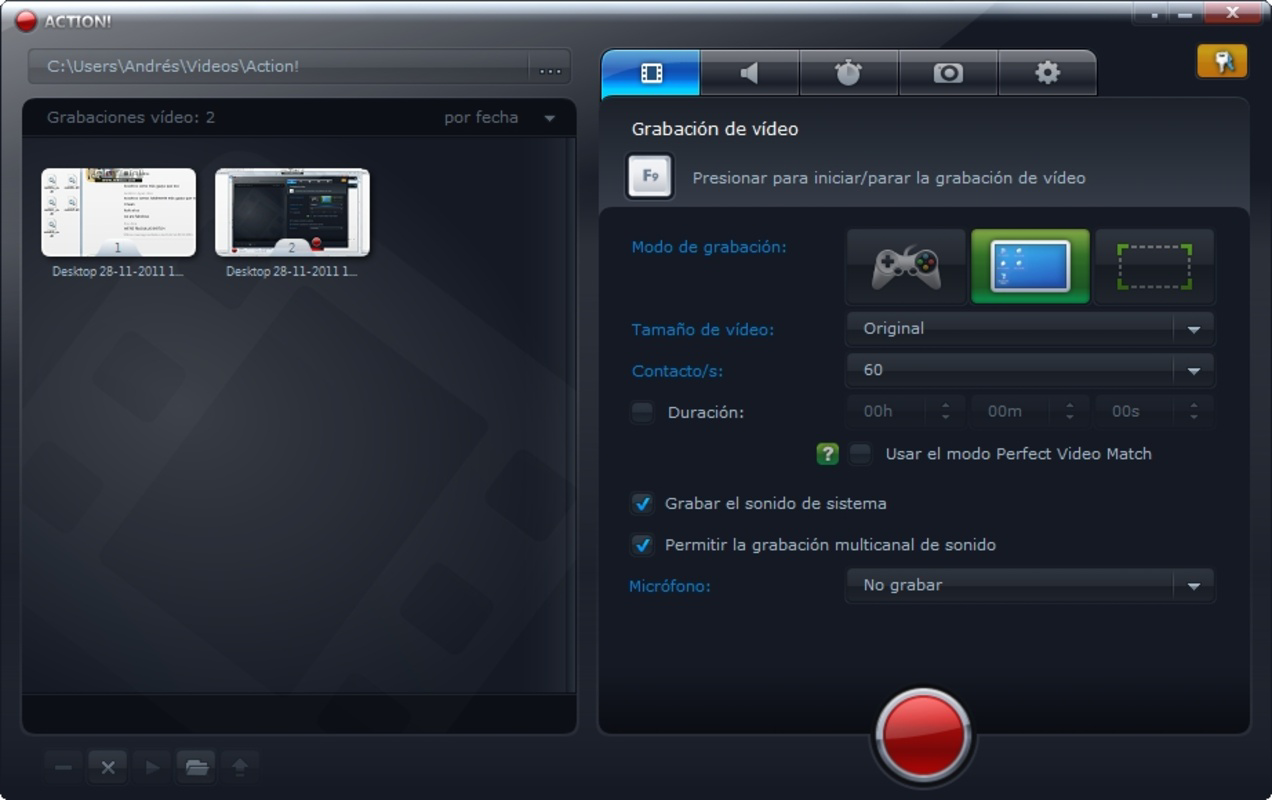Image resolution: width=1272 pixels, height=800 pixels.
Task: Enable the Duración checkbox
Action: pos(642,412)
